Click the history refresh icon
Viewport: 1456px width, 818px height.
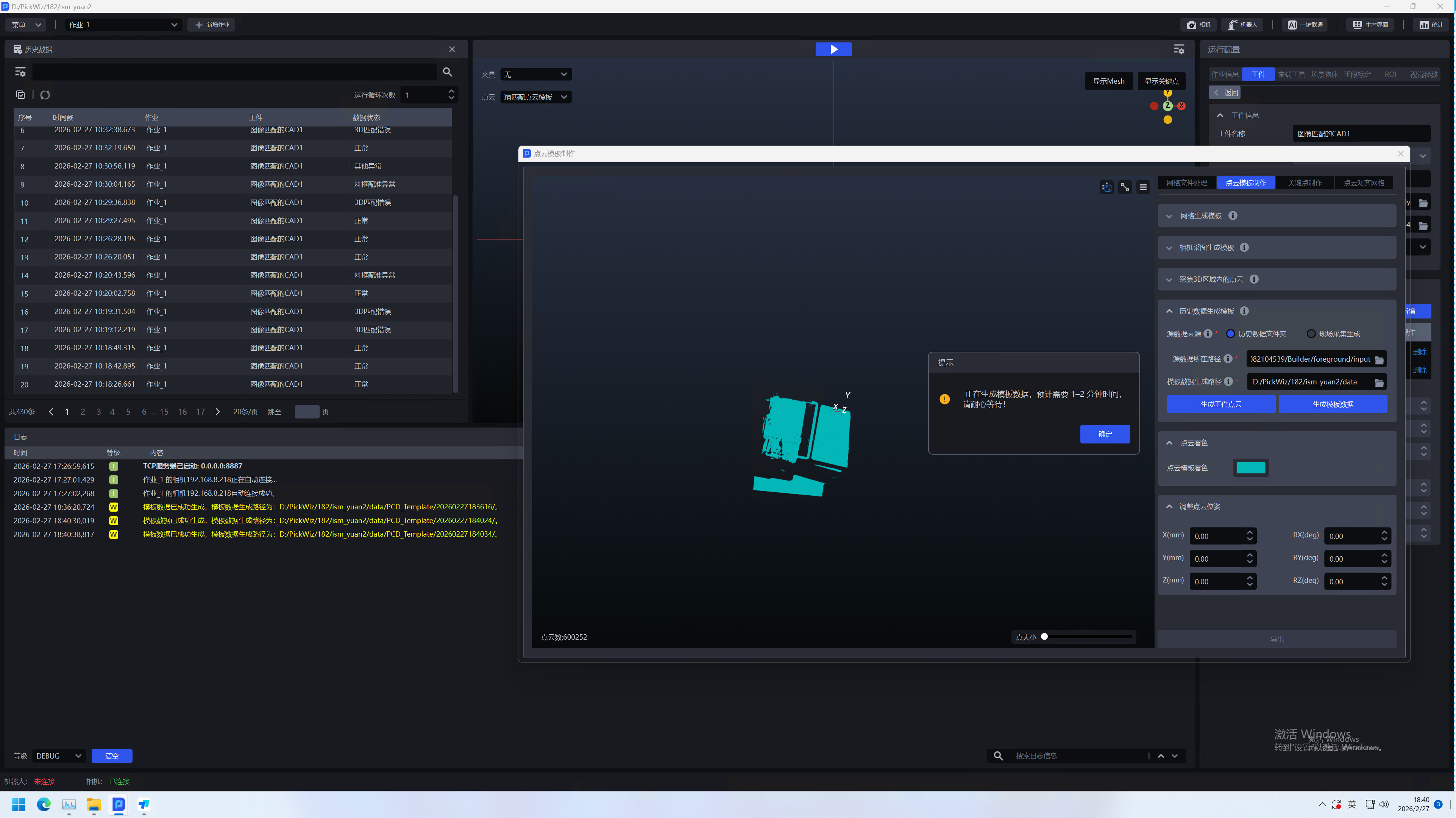[45, 95]
